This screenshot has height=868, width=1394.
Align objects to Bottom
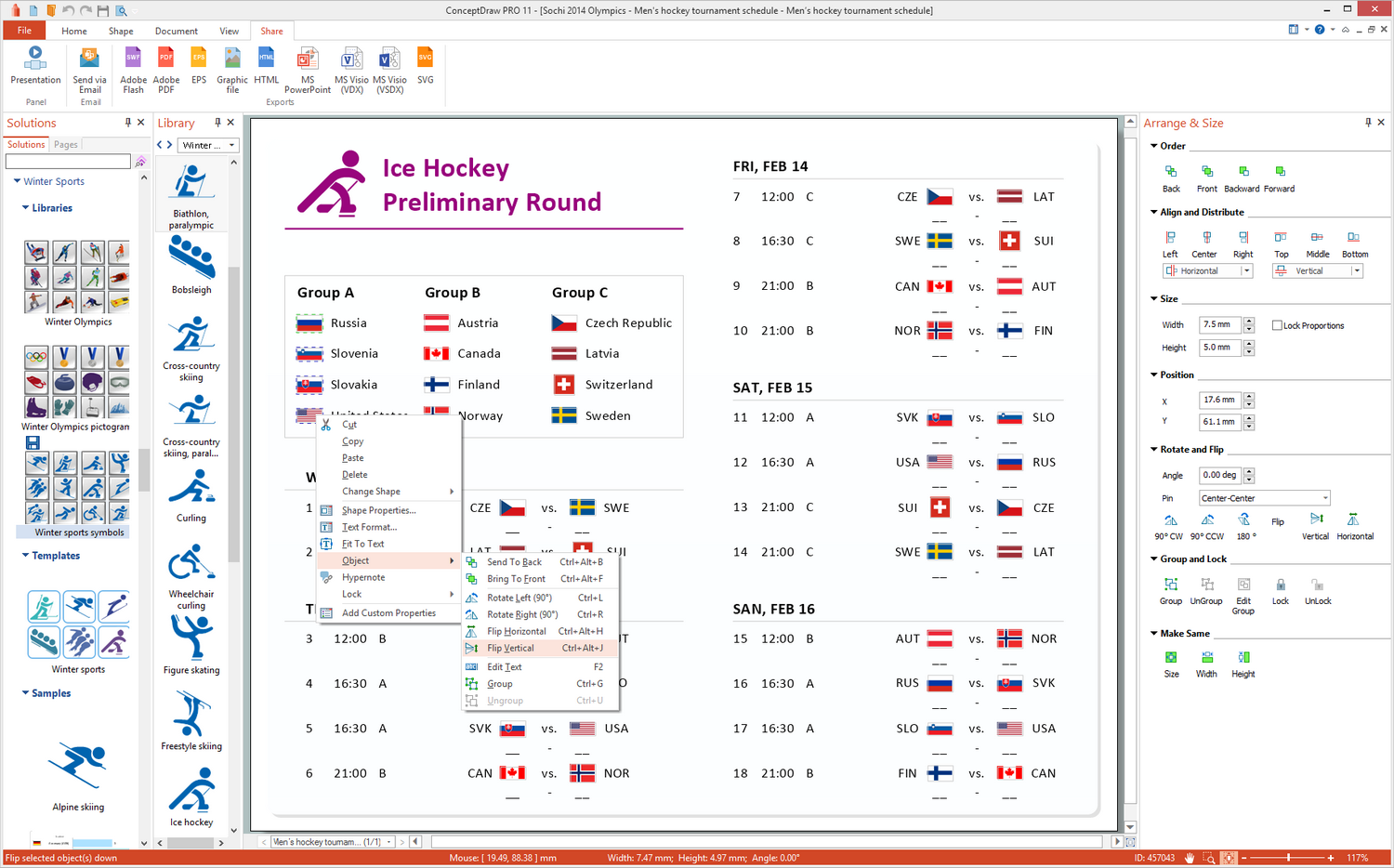point(1355,243)
